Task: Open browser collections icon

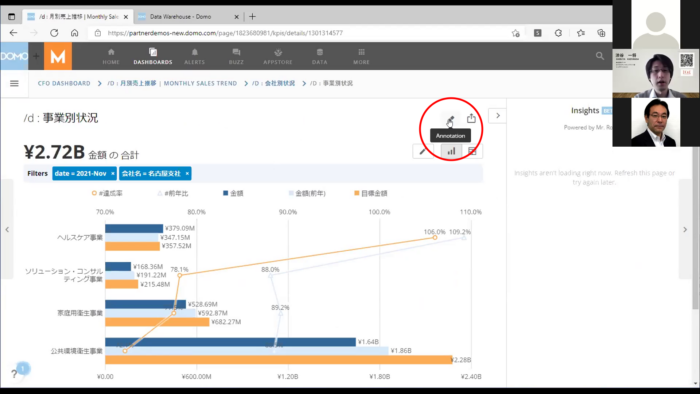Action: [601, 33]
